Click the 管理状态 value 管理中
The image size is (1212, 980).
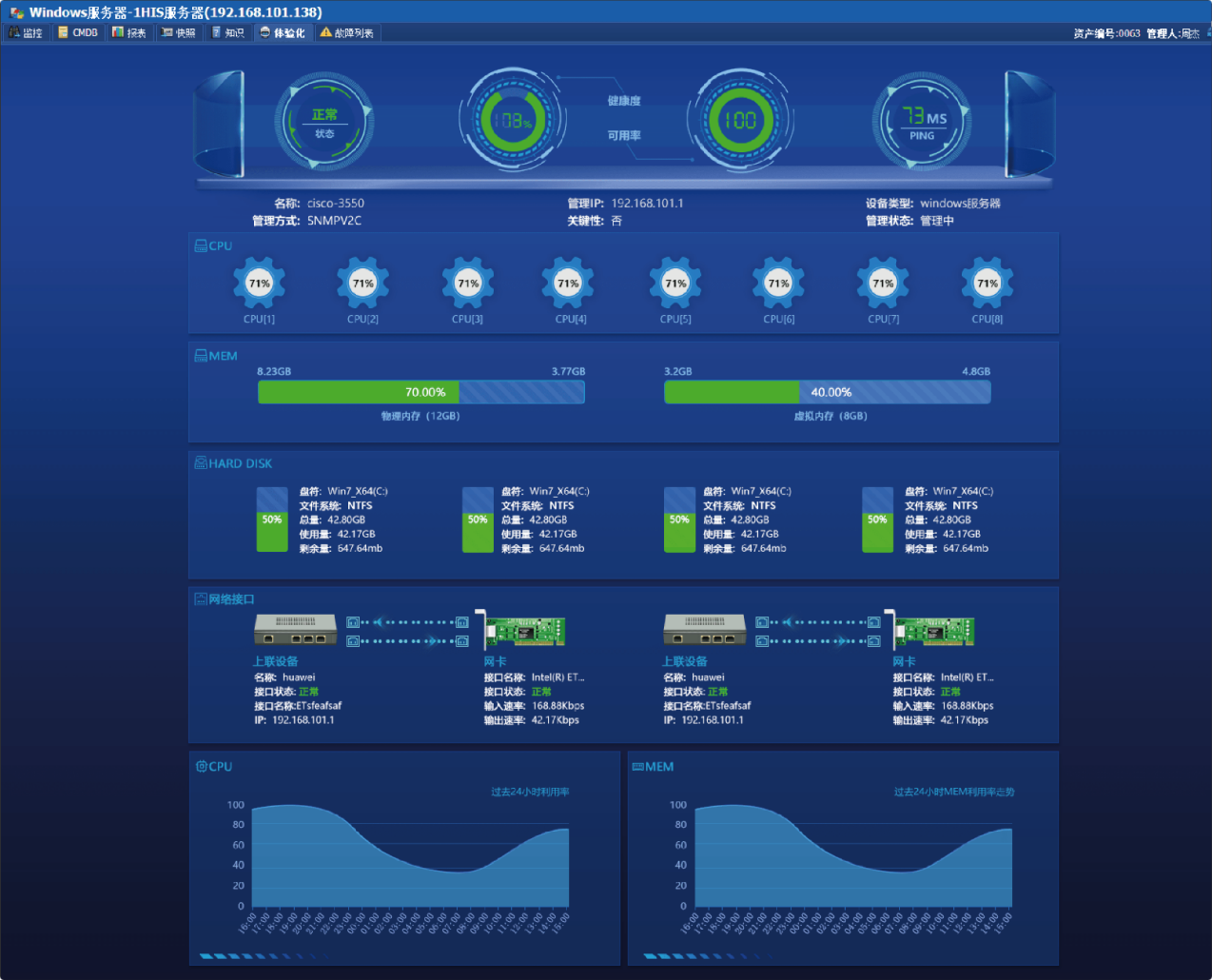pos(937,221)
